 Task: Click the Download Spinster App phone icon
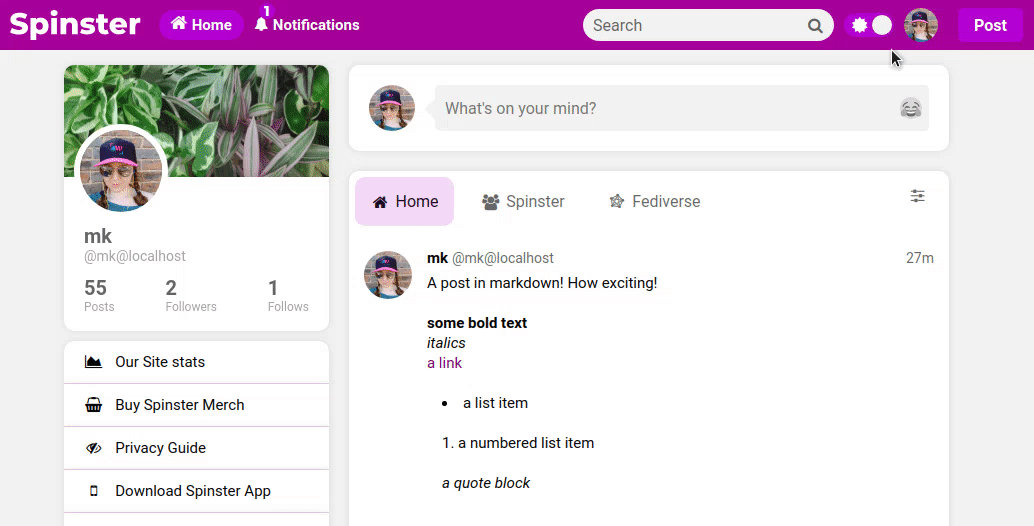coord(94,491)
